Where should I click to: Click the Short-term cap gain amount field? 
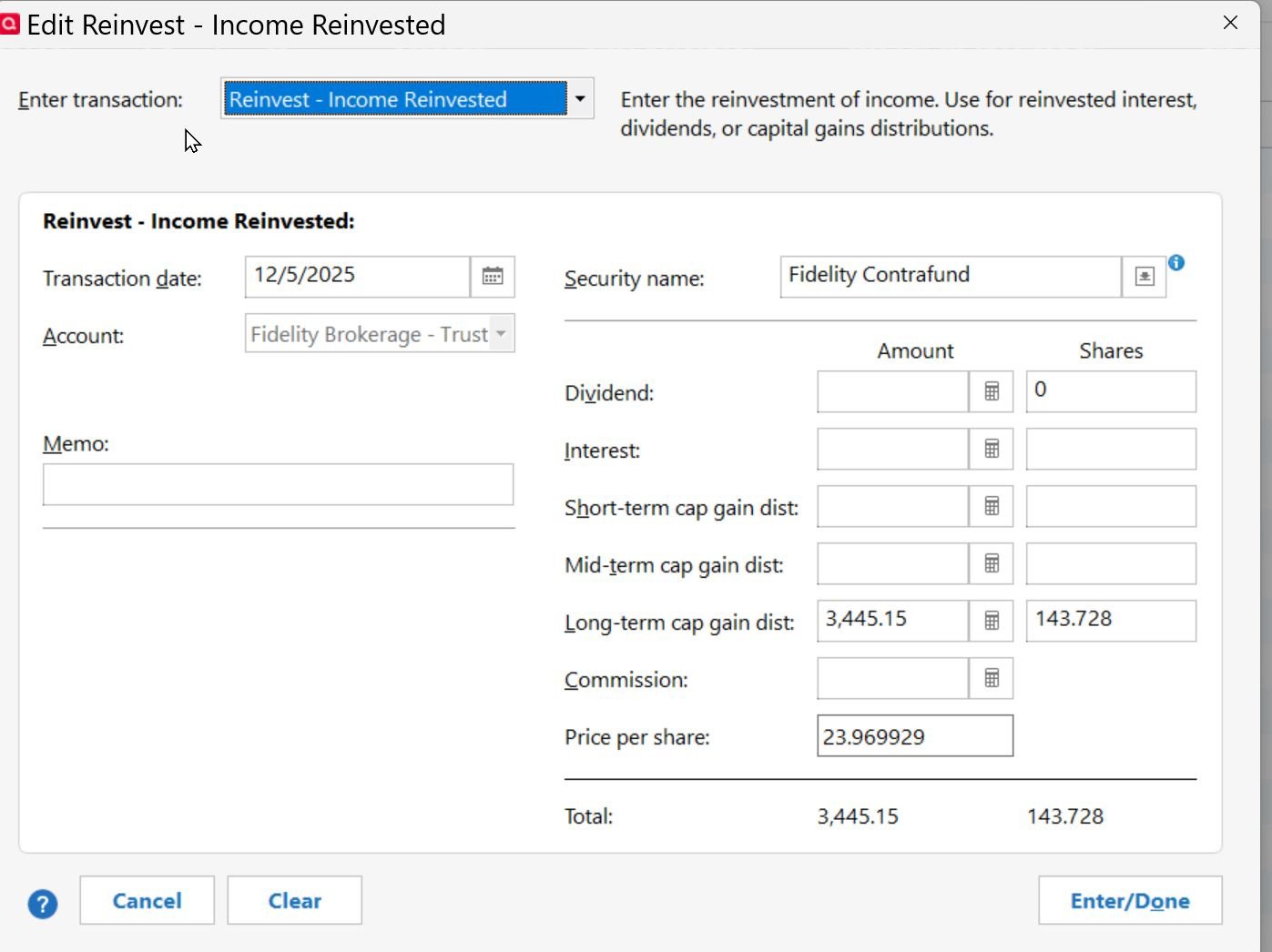pos(892,506)
